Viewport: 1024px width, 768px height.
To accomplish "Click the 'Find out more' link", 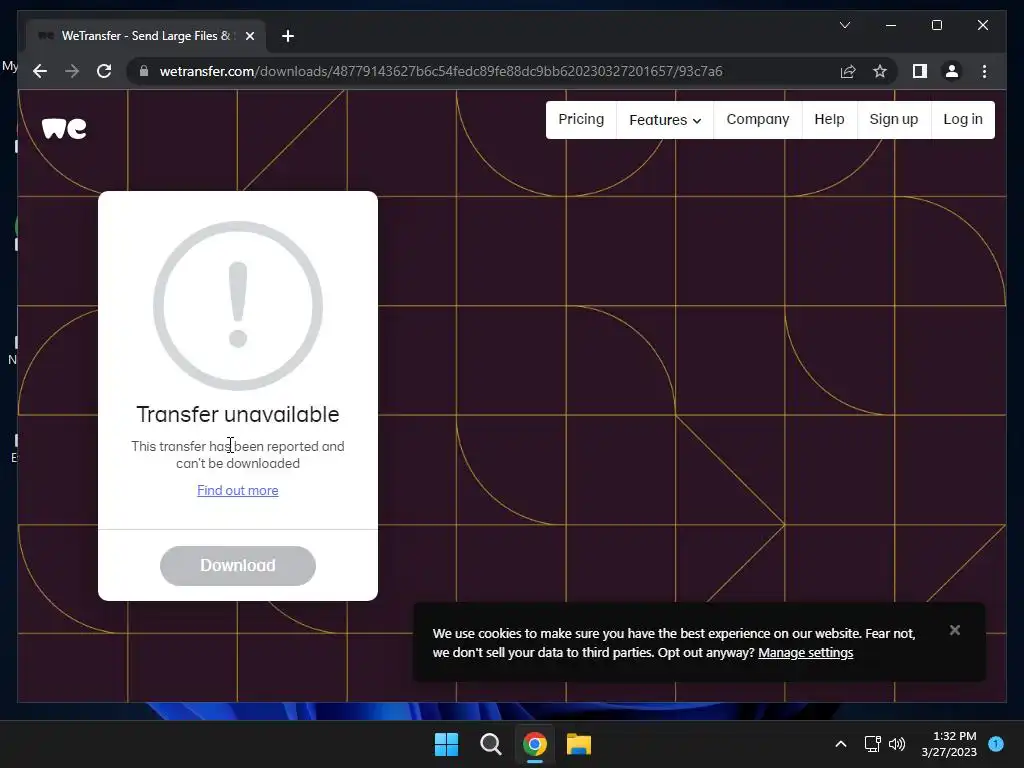I will point(238,490).
